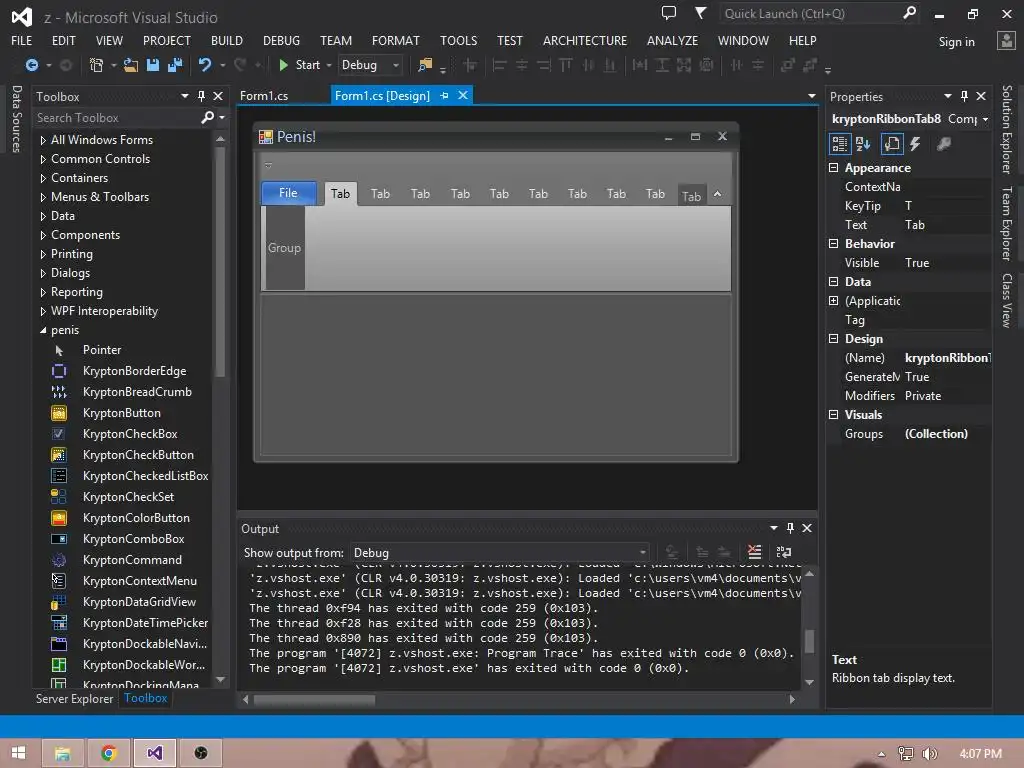Screen dimensions: 1024x768
Task: Click the Find in Files toolbar icon
Action: click(425, 65)
